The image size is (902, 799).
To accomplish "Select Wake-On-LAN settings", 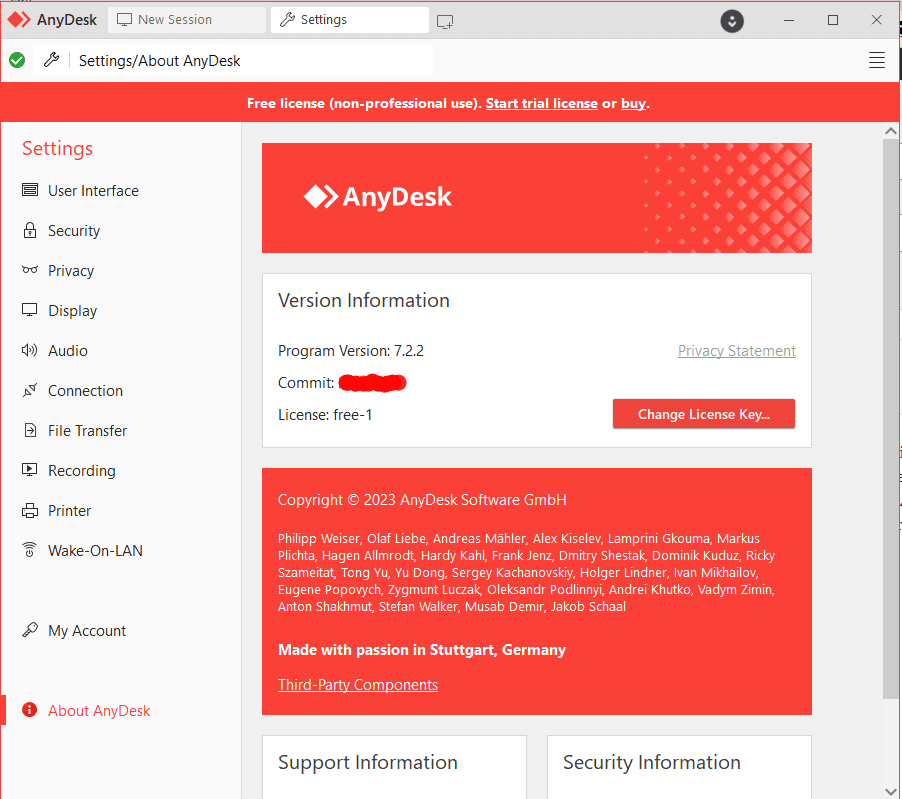I will pos(95,550).
